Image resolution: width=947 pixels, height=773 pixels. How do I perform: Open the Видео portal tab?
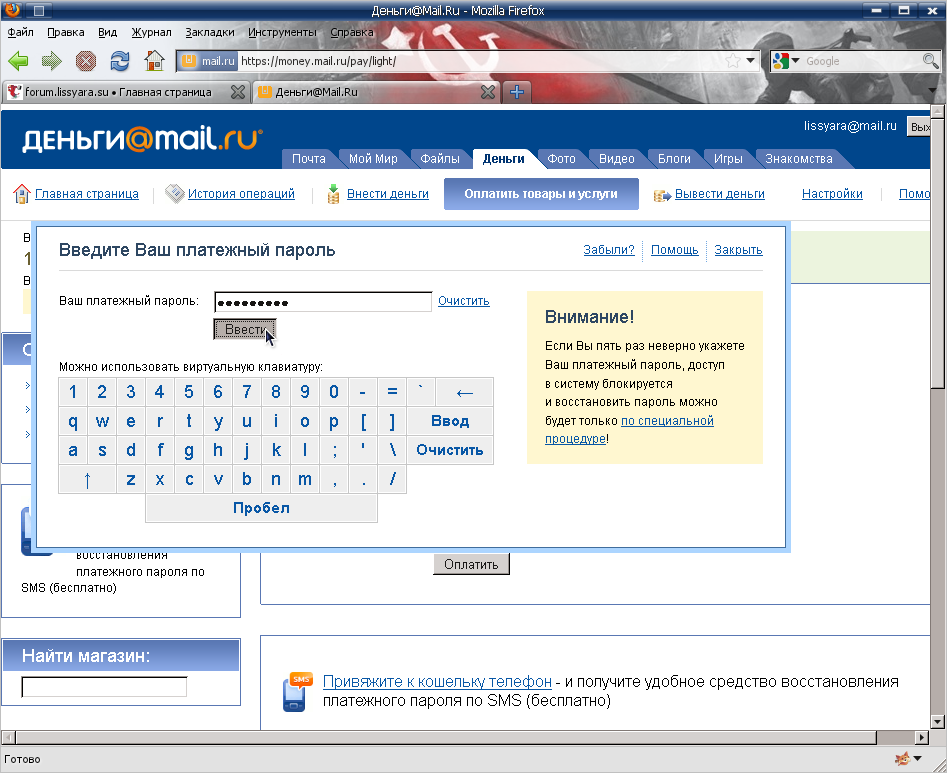click(x=616, y=159)
